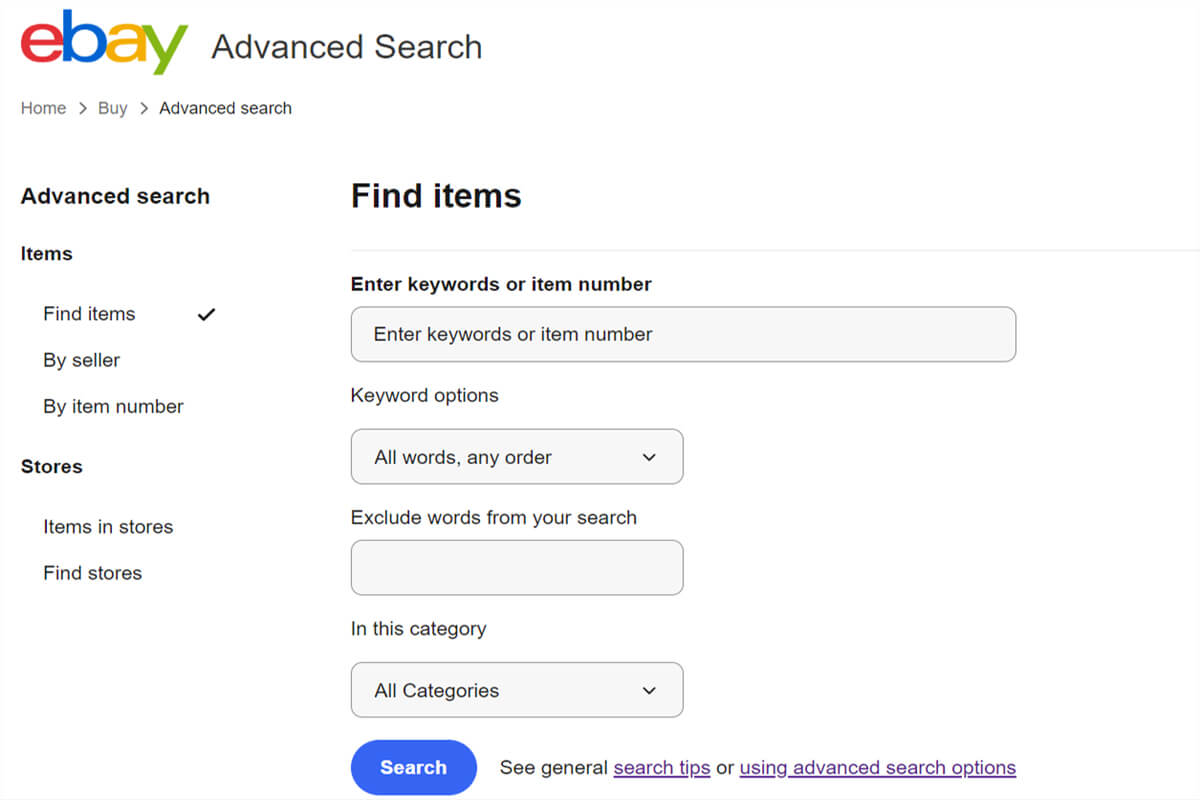
Task: Choose By item number in sidebar
Action: [x=113, y=407]
